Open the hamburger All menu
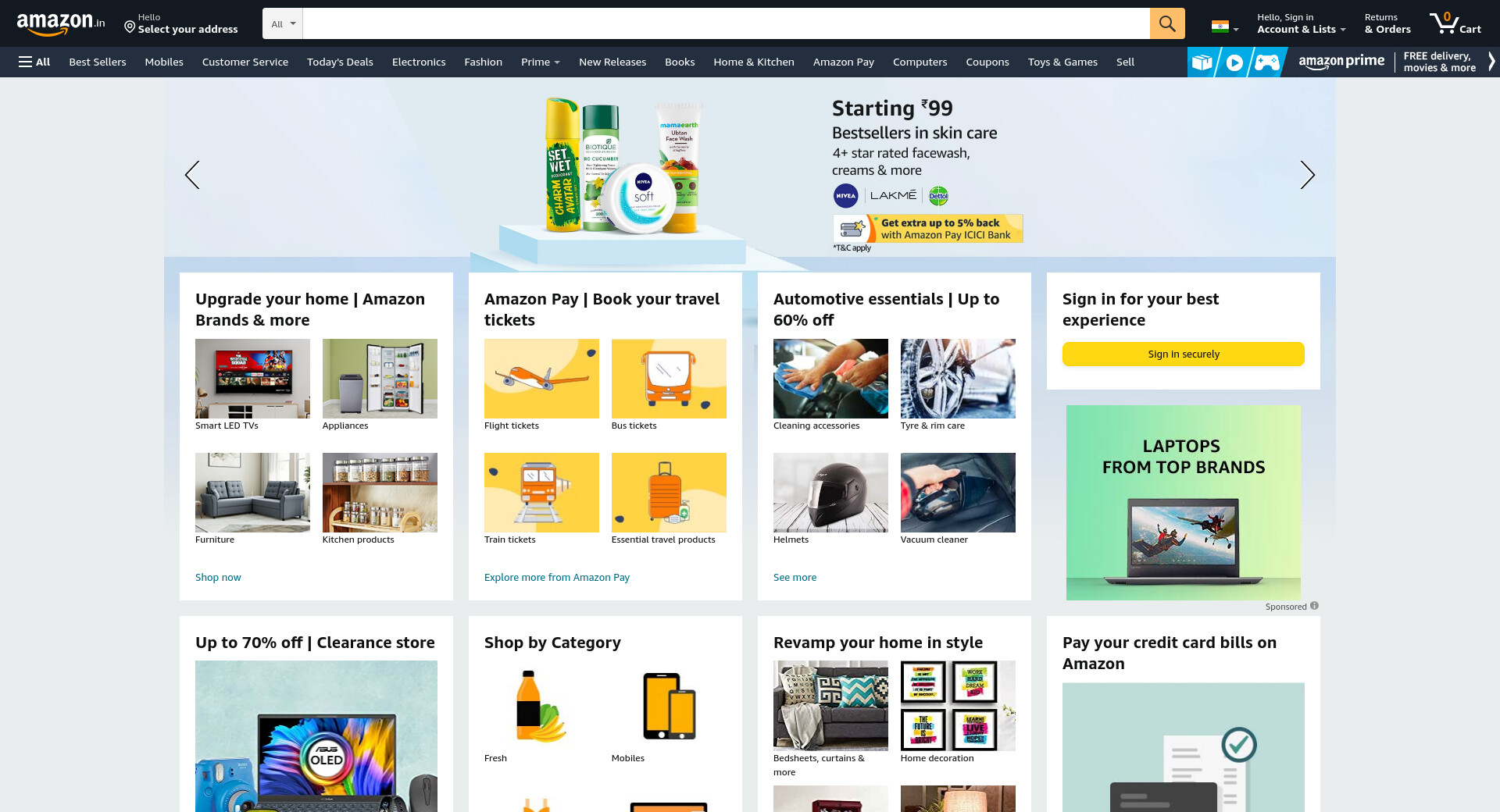1500x812 pixels. (34, 62)
